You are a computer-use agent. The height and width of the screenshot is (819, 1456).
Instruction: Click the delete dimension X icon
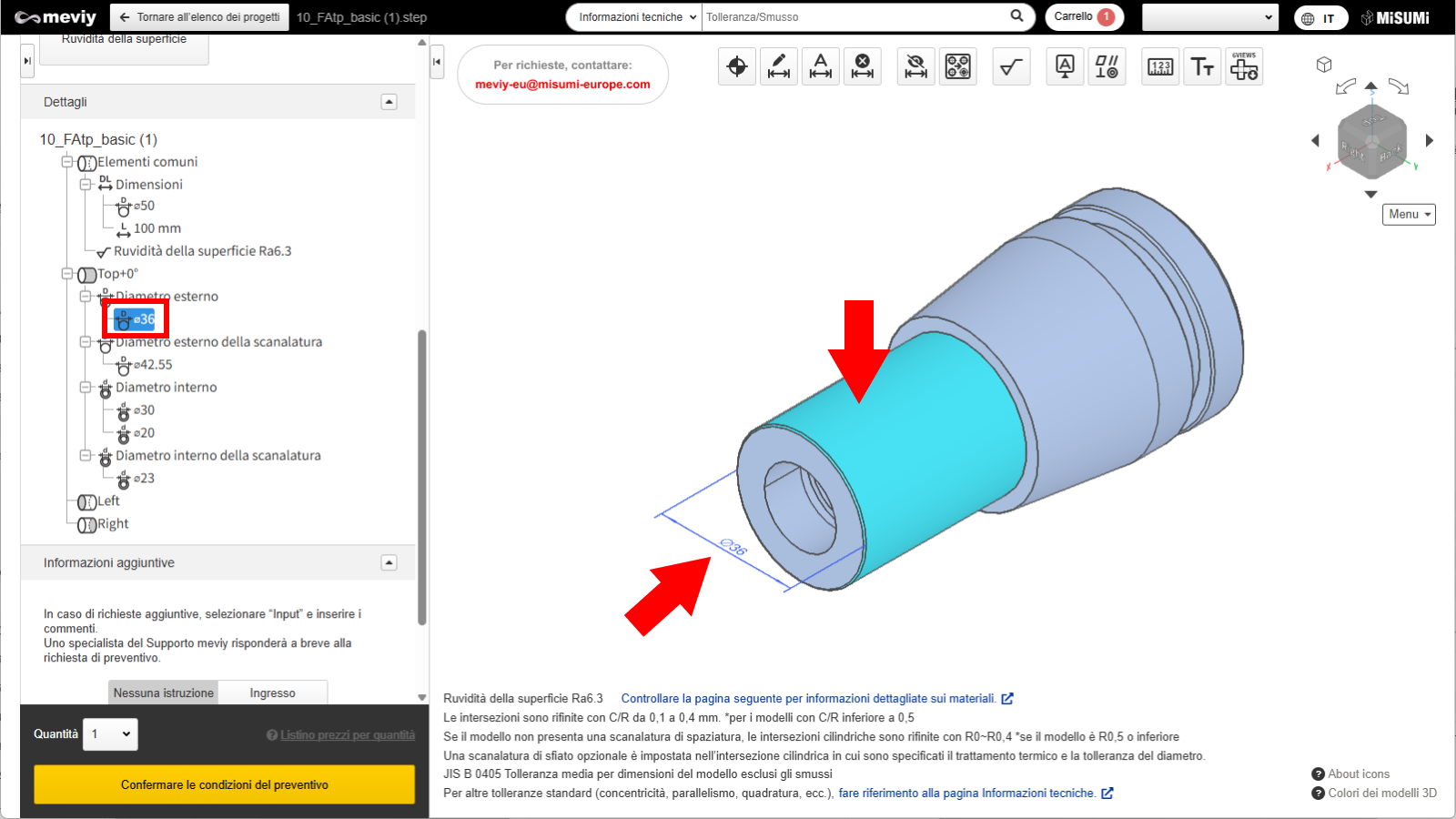pyautogui.click(x=862, y=66)
